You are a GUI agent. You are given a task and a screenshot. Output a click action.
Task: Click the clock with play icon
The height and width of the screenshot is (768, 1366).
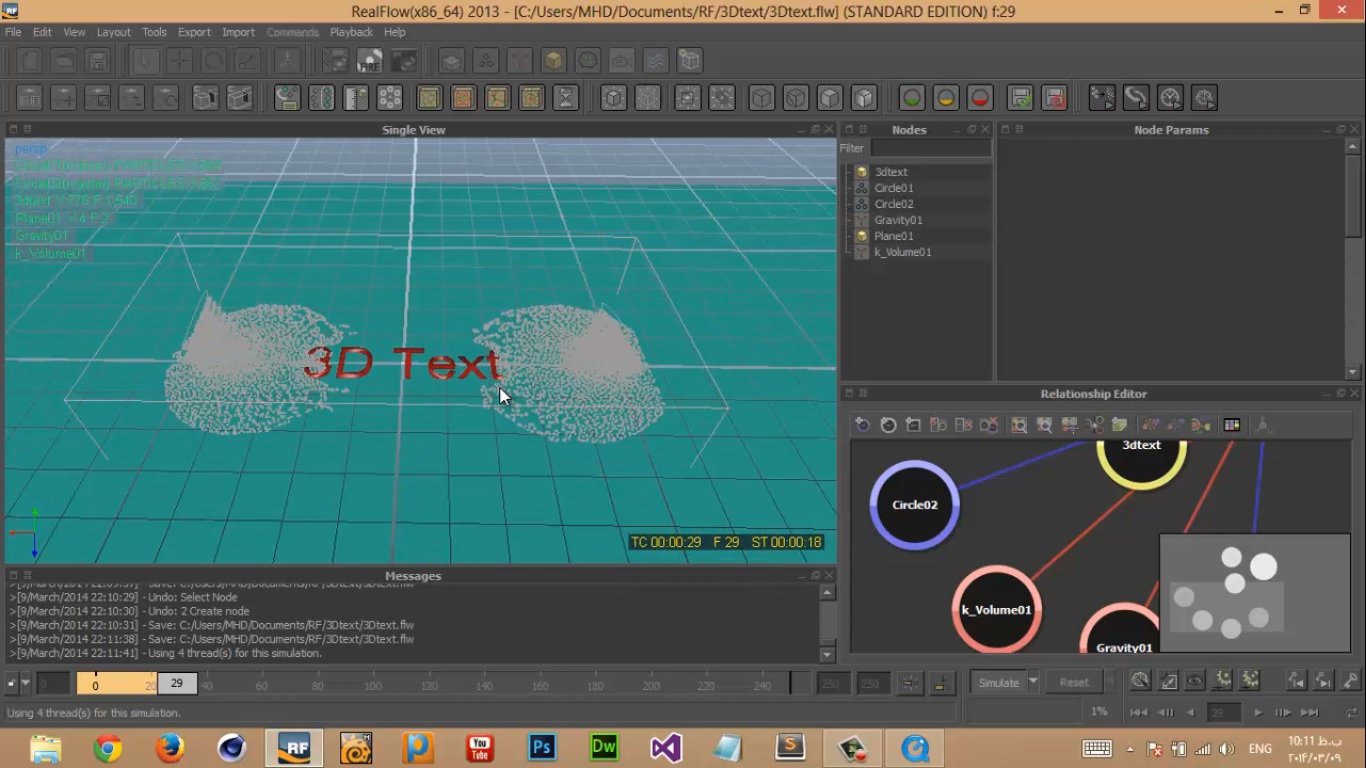tap(1170, 98)
